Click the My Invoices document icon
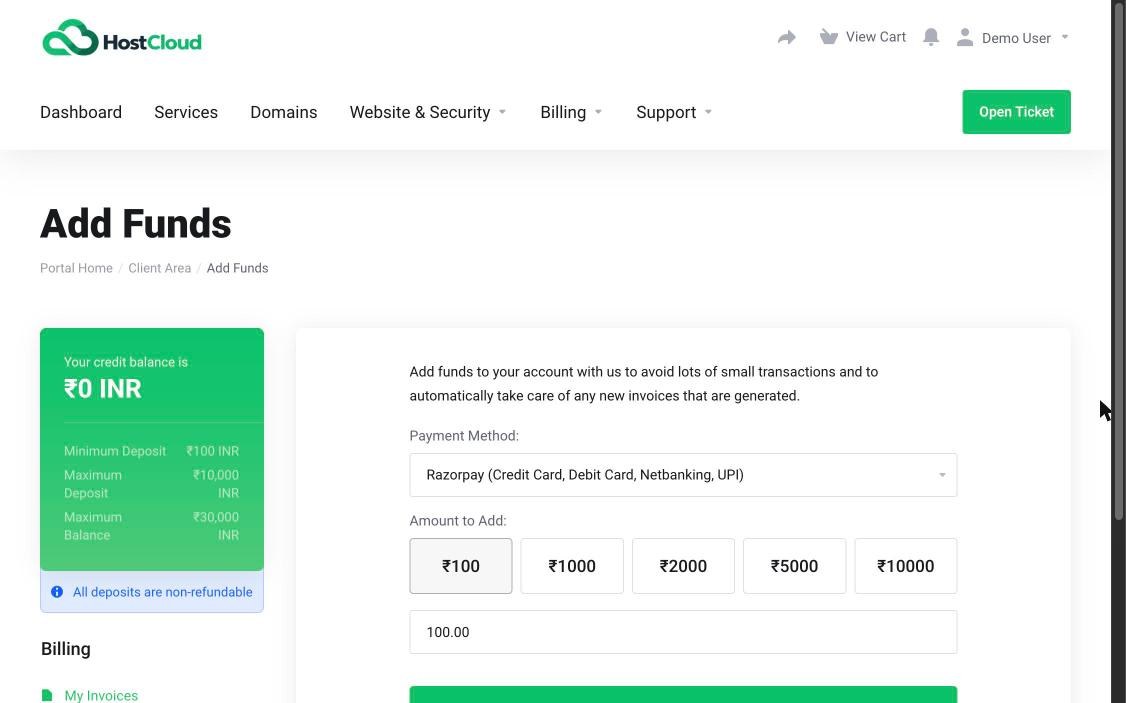This screenshot has width=1126, height=703. (x=47, y=695)
